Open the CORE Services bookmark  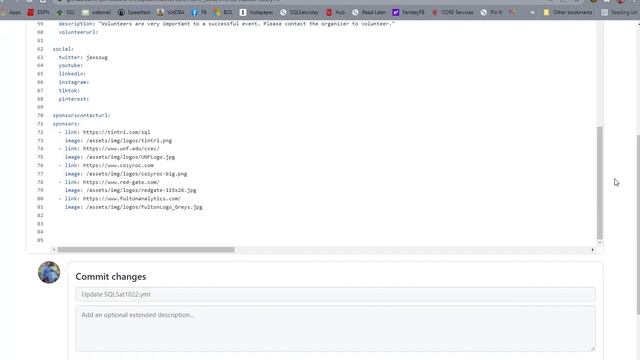coord(453,12)
